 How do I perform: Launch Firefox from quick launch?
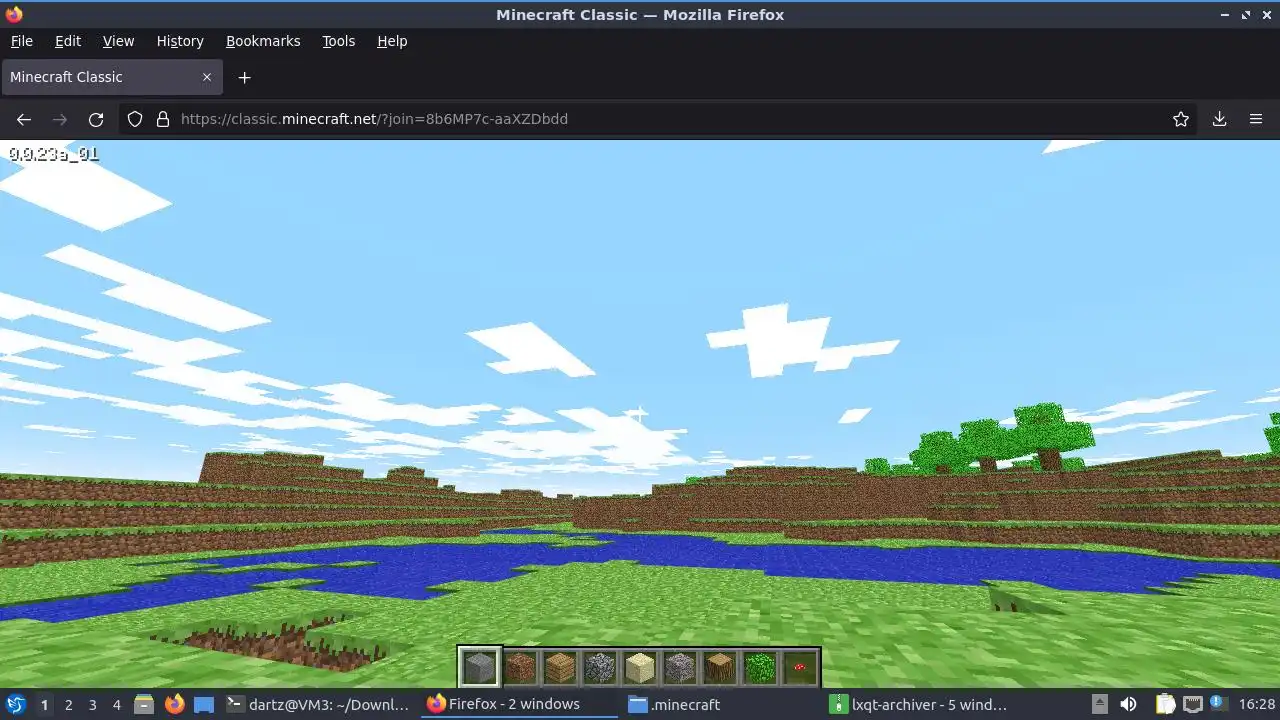174,704
